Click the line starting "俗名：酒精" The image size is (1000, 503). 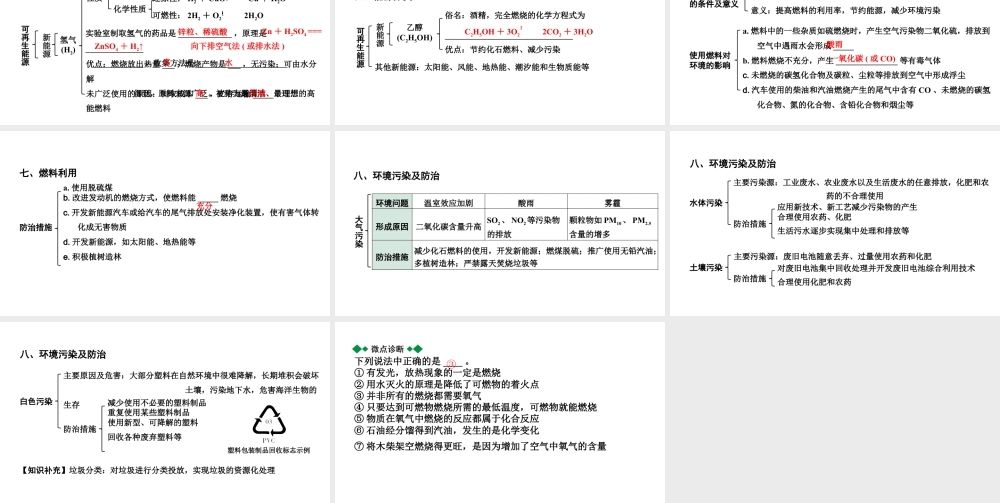tap(515, 15)
